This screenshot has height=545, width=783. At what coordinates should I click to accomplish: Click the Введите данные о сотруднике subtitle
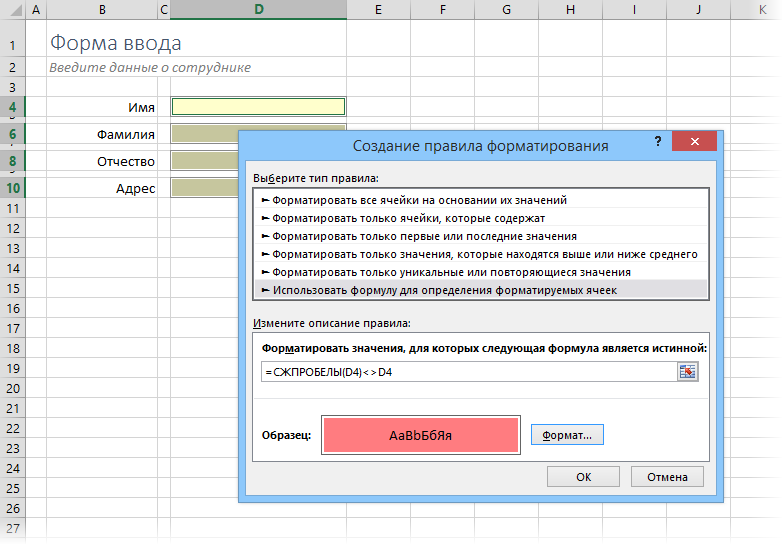(x=150, y=67)
